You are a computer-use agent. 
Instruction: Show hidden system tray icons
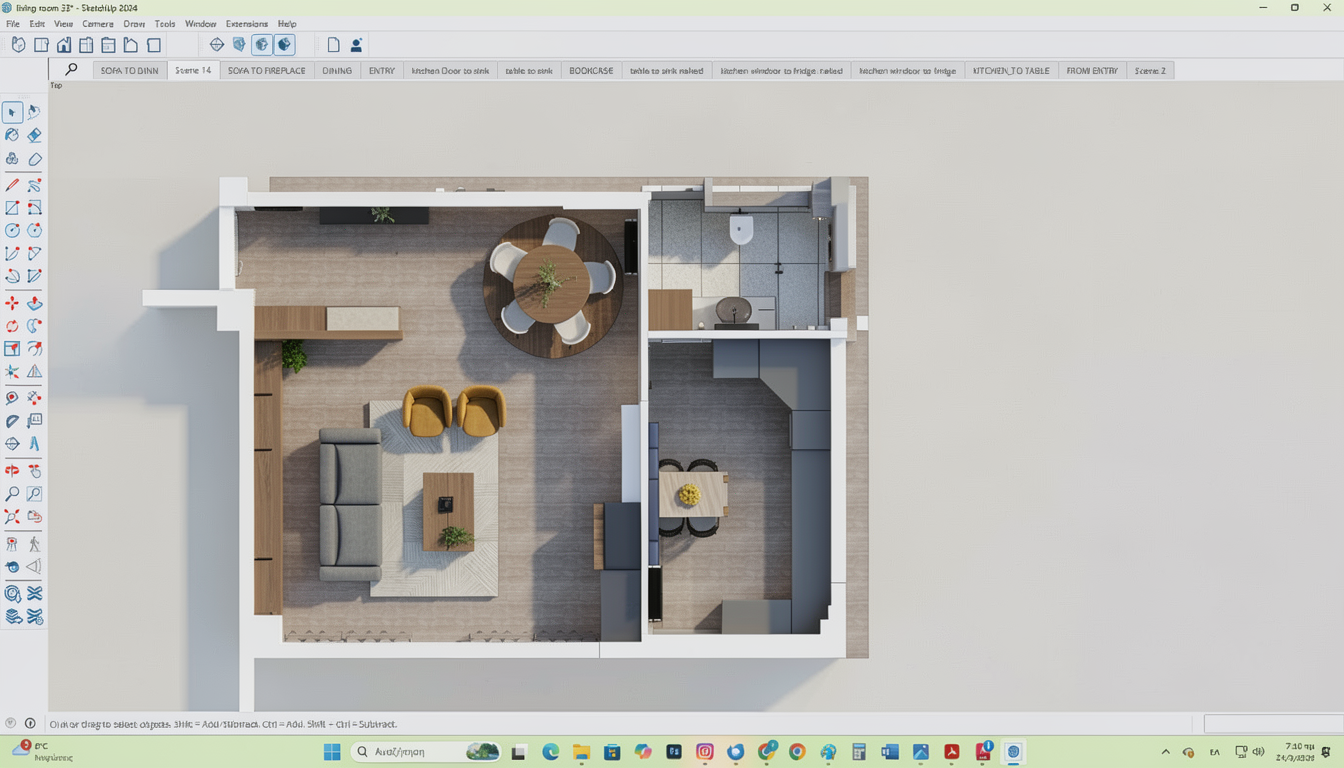coord(1165,752)
